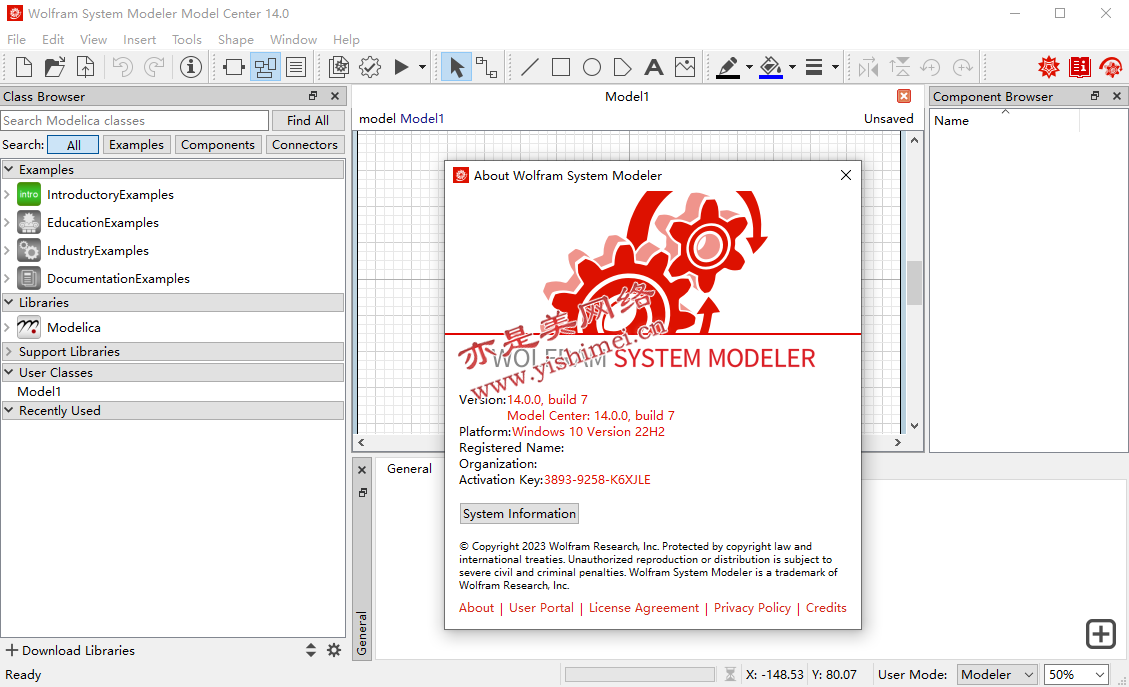Select the arrow Selection tool
1129x687 pixels.
(456, 67)
